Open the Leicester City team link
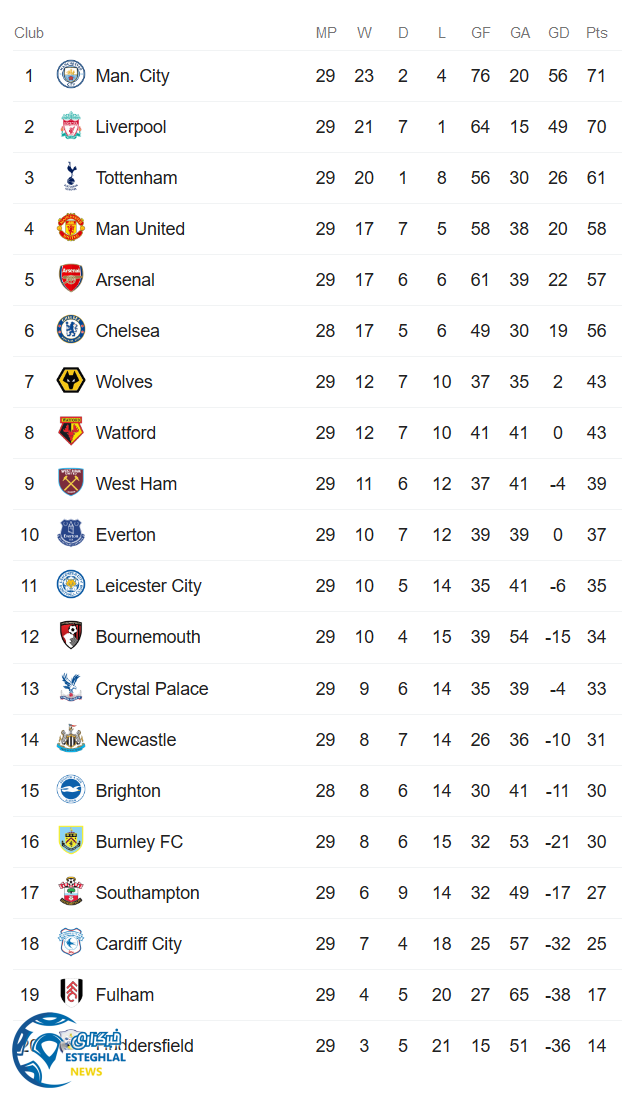Screen dimensions: 644x1108 pyautogui.click(x=148, y=586)
